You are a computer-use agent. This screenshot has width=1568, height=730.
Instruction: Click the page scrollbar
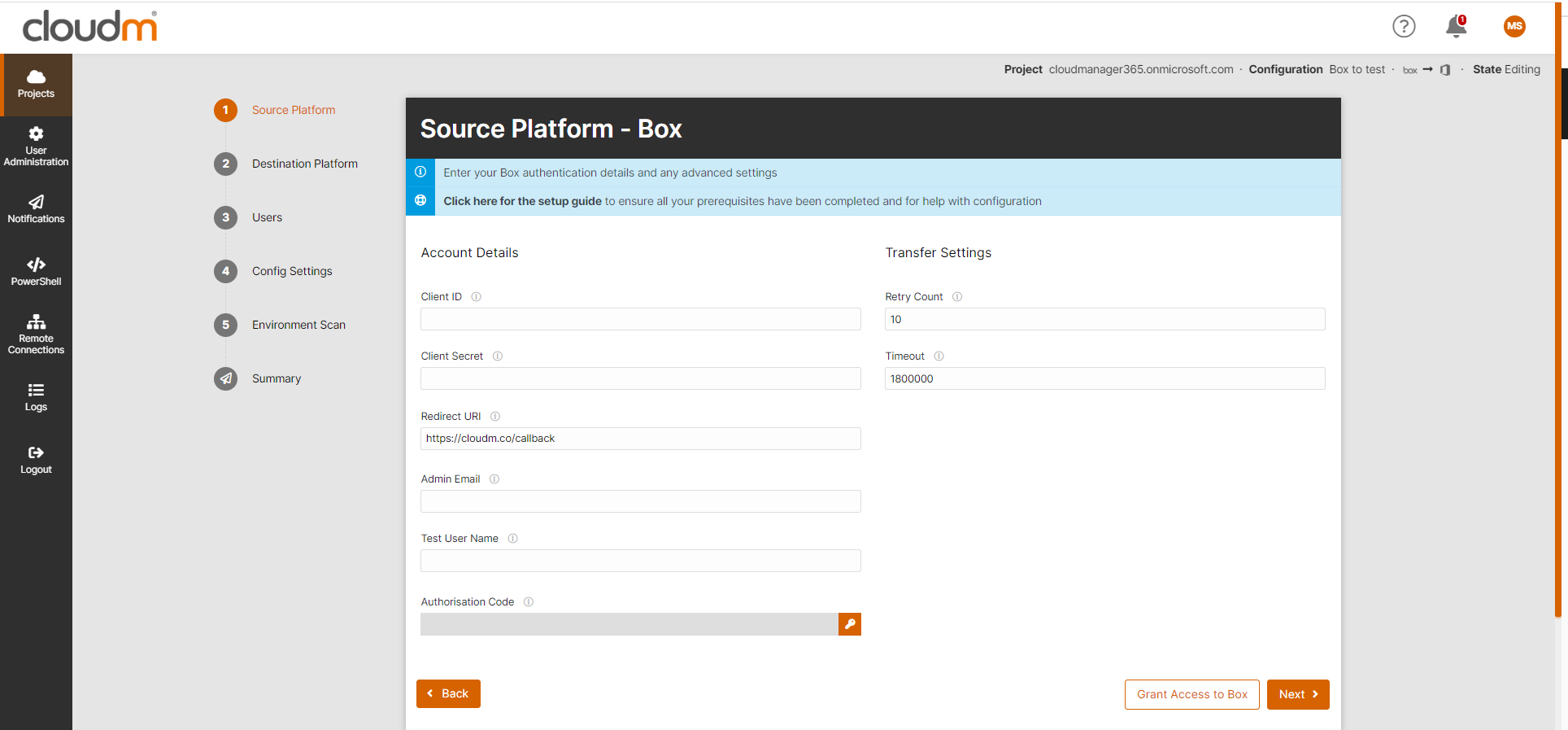(1557, 309)
